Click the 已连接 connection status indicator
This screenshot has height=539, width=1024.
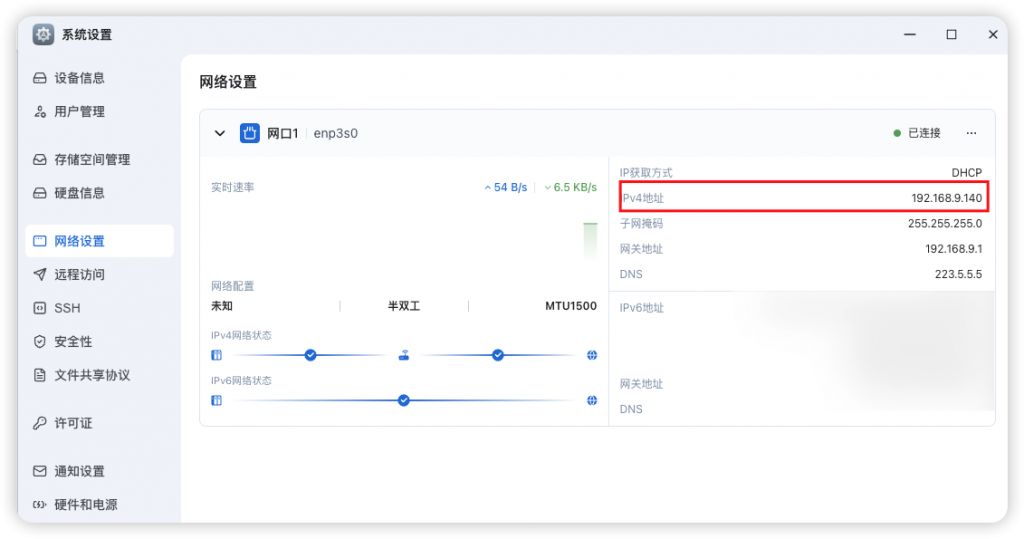pyautogui.click(x=917, y=133)
